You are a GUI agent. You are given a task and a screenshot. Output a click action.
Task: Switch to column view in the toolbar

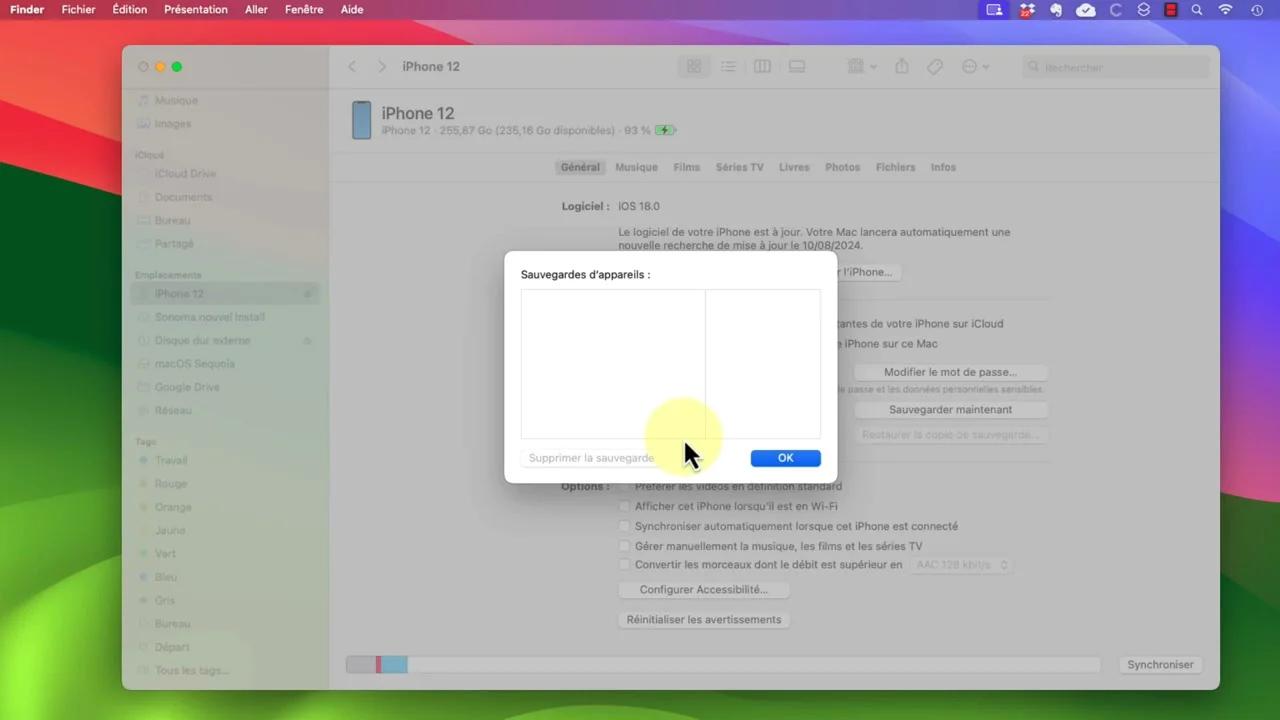(x=762, y=66)
